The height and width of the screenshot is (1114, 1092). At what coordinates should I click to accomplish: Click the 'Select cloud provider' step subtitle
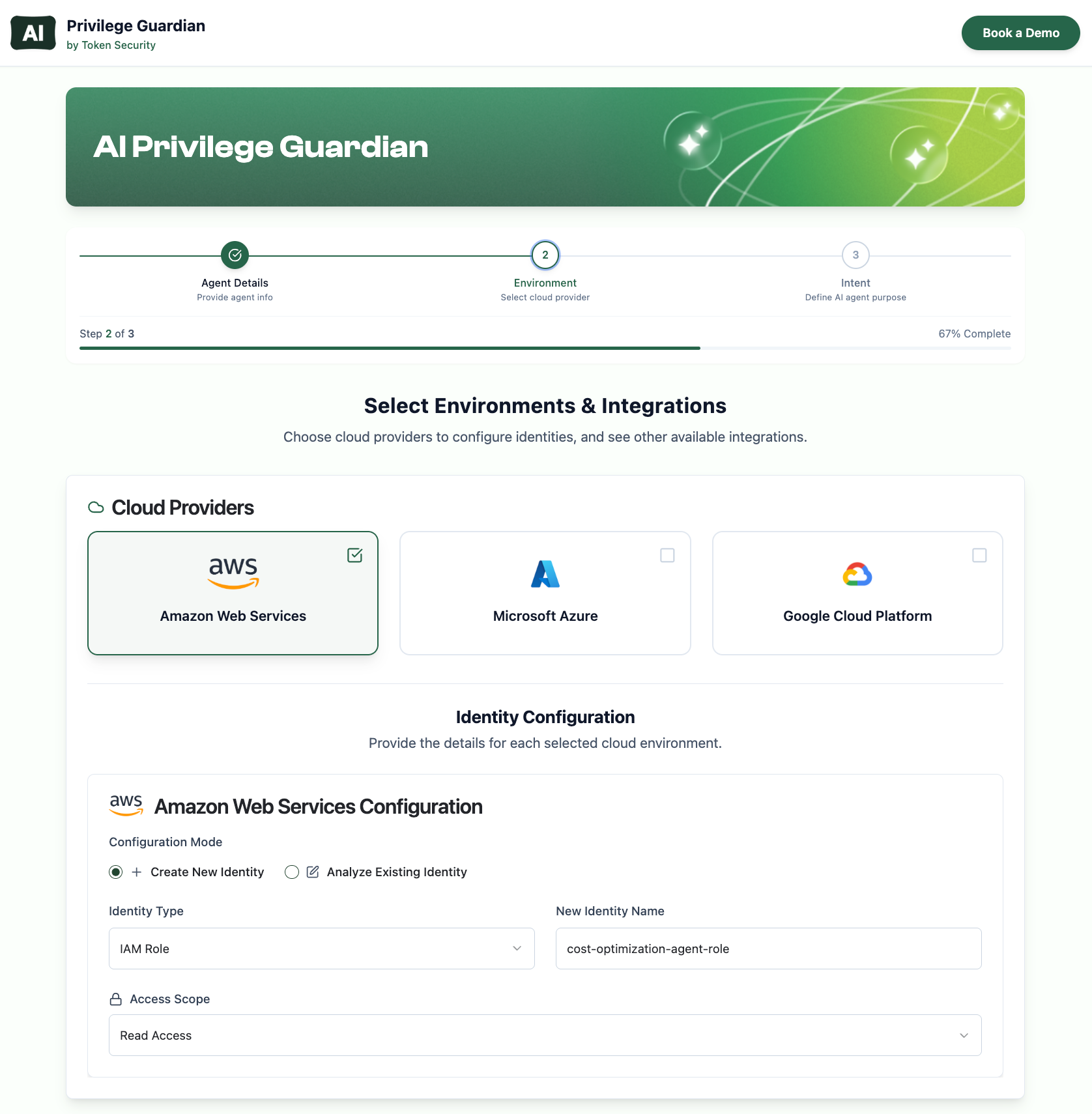pyautogui.click(x=545, y=297)
